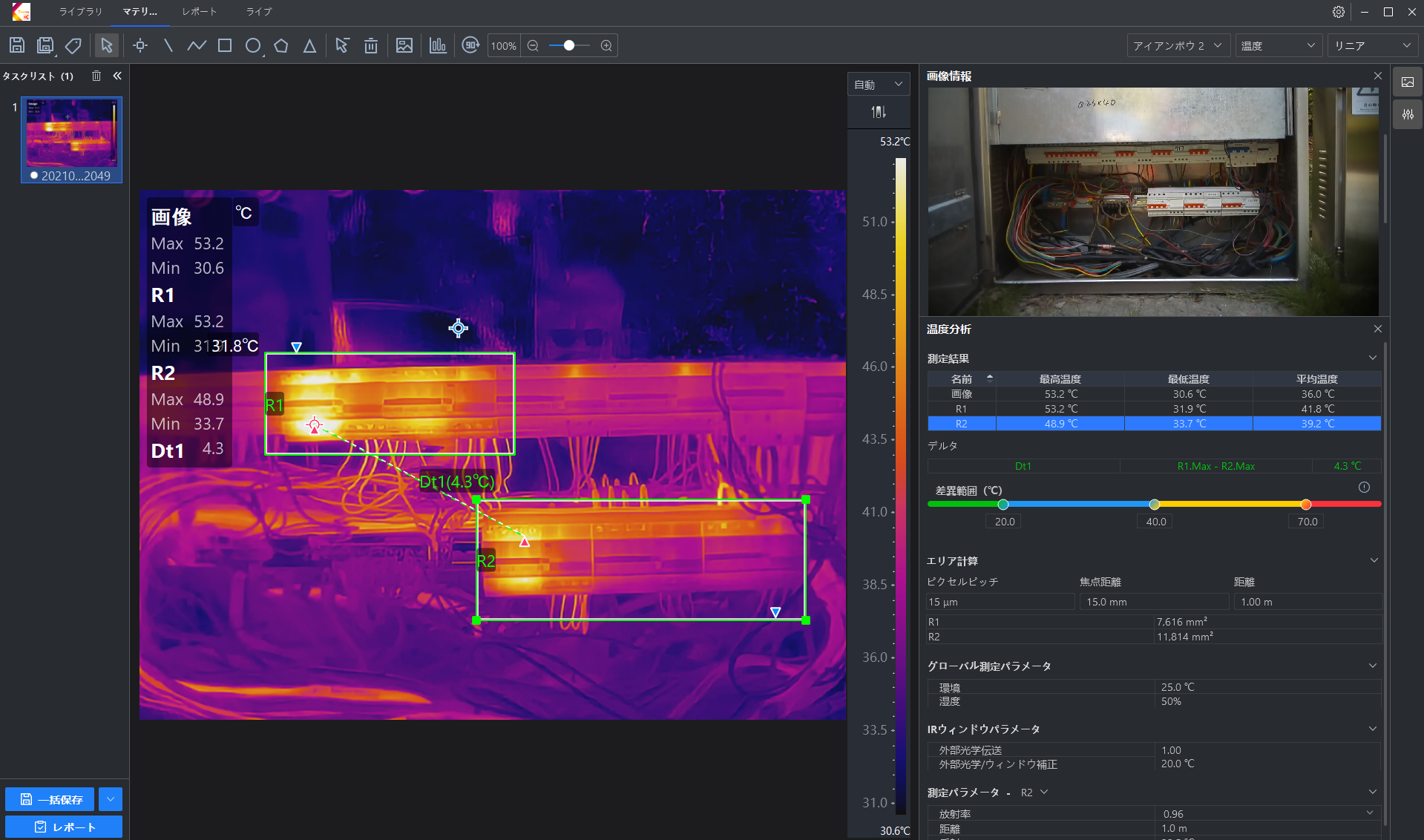
Task: Open the 自動 scale mode dropdown
Action: click(x=879, y=85)
